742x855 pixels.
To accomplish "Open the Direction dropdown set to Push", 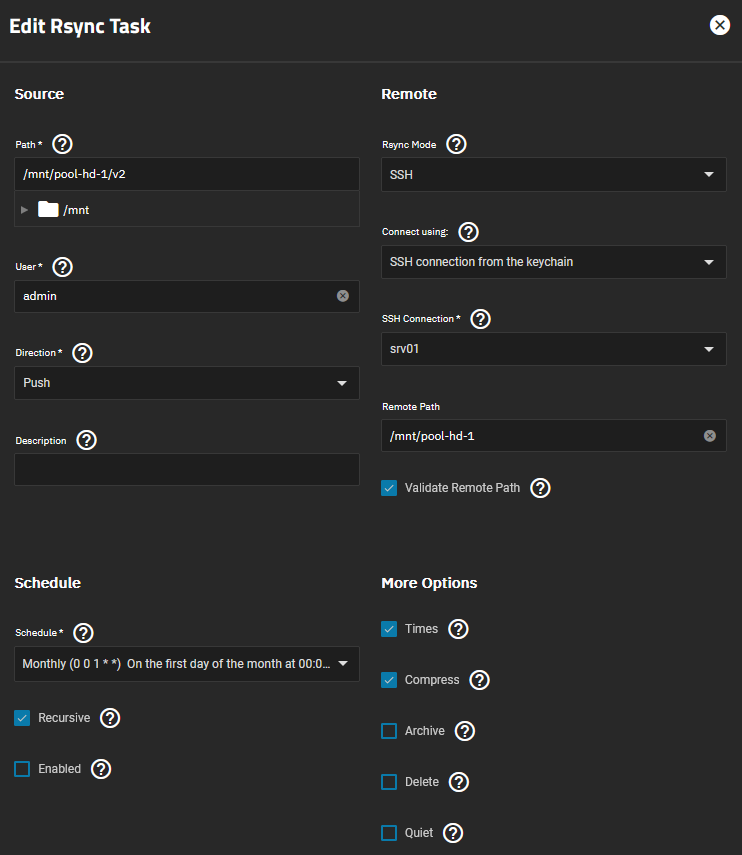I will [x=186, y=383].
